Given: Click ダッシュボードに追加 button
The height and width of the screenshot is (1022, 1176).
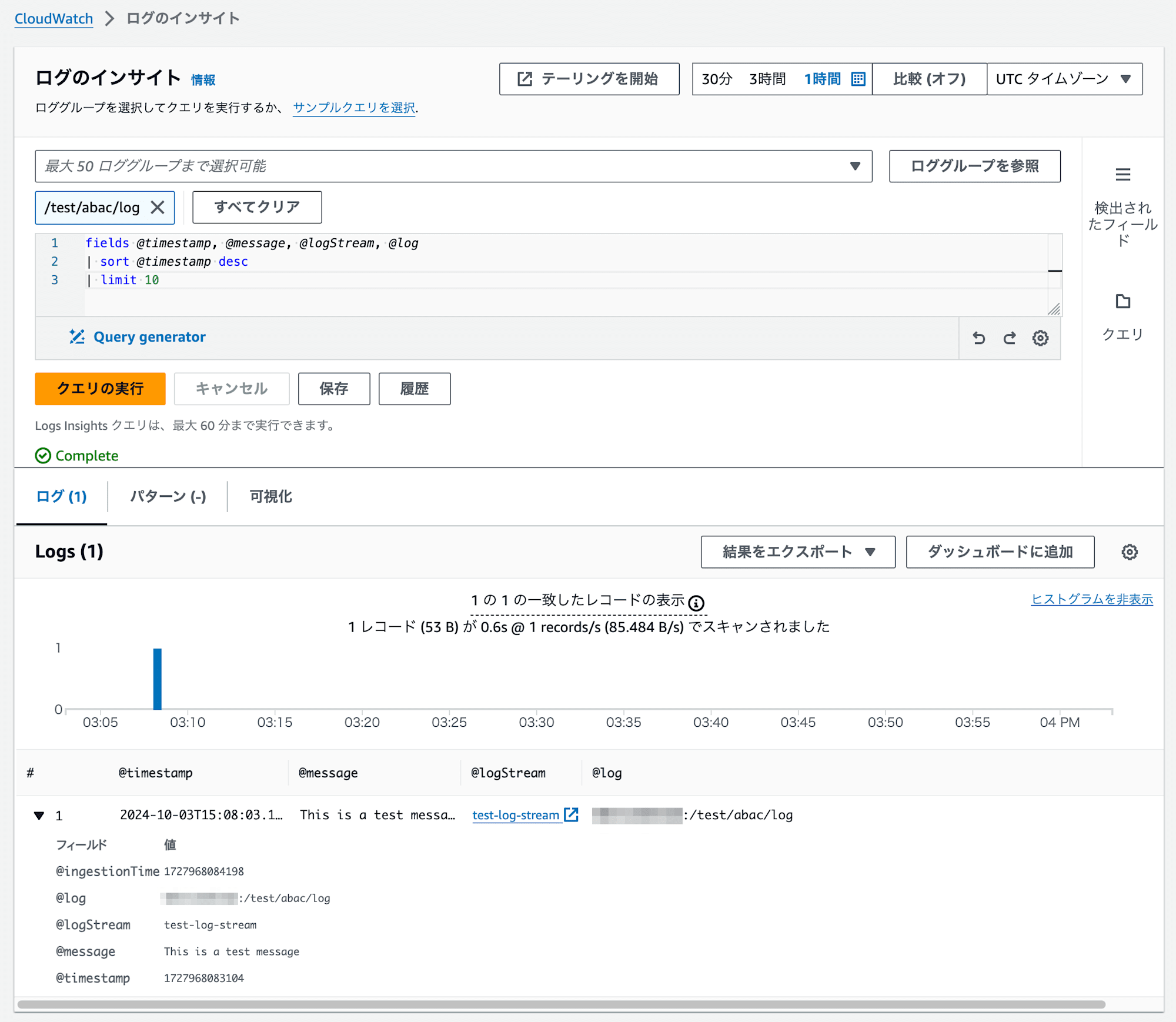Looking at the screenshot, I should 1000,552.
